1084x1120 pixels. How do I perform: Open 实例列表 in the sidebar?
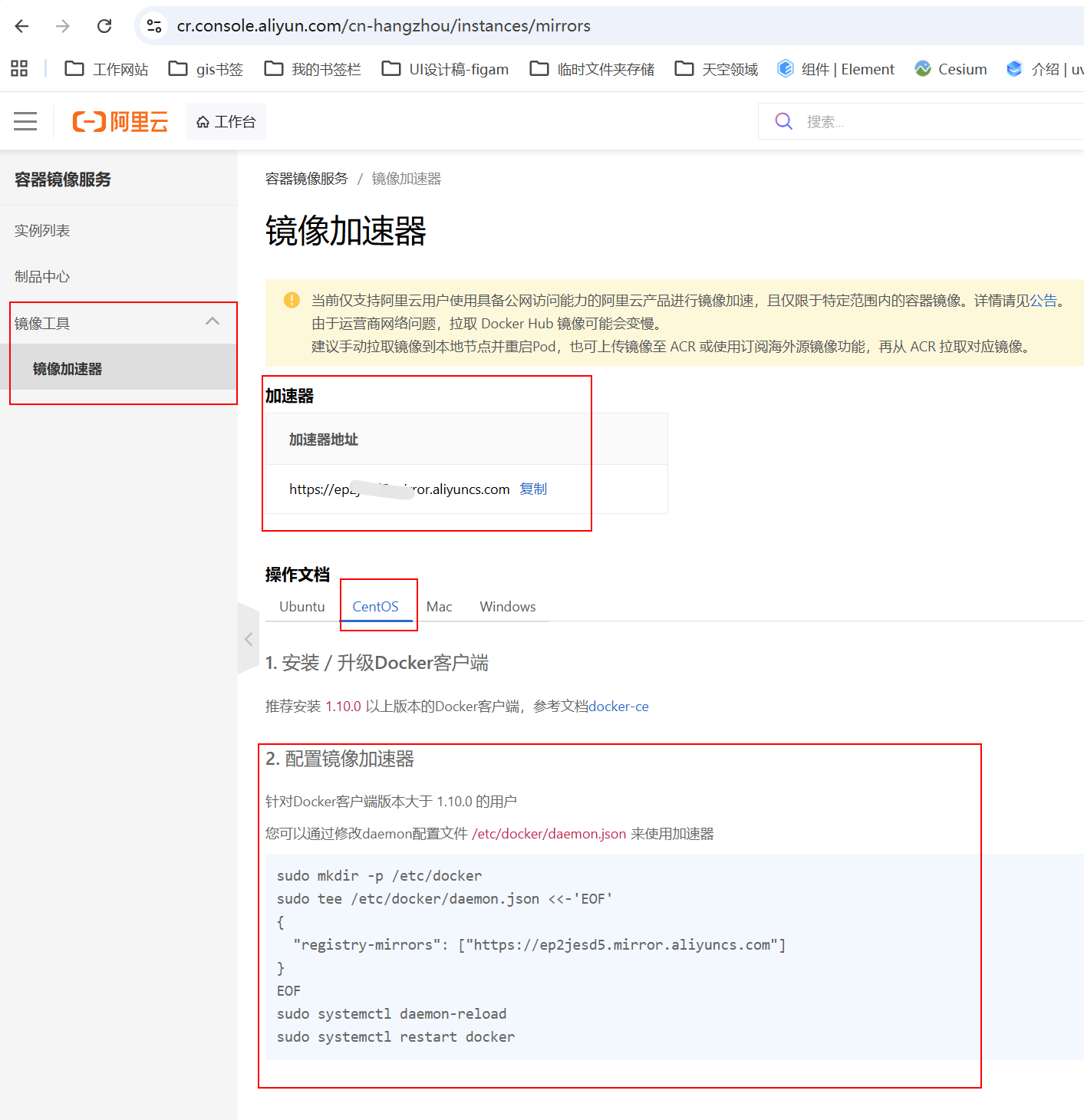(42, 231)
